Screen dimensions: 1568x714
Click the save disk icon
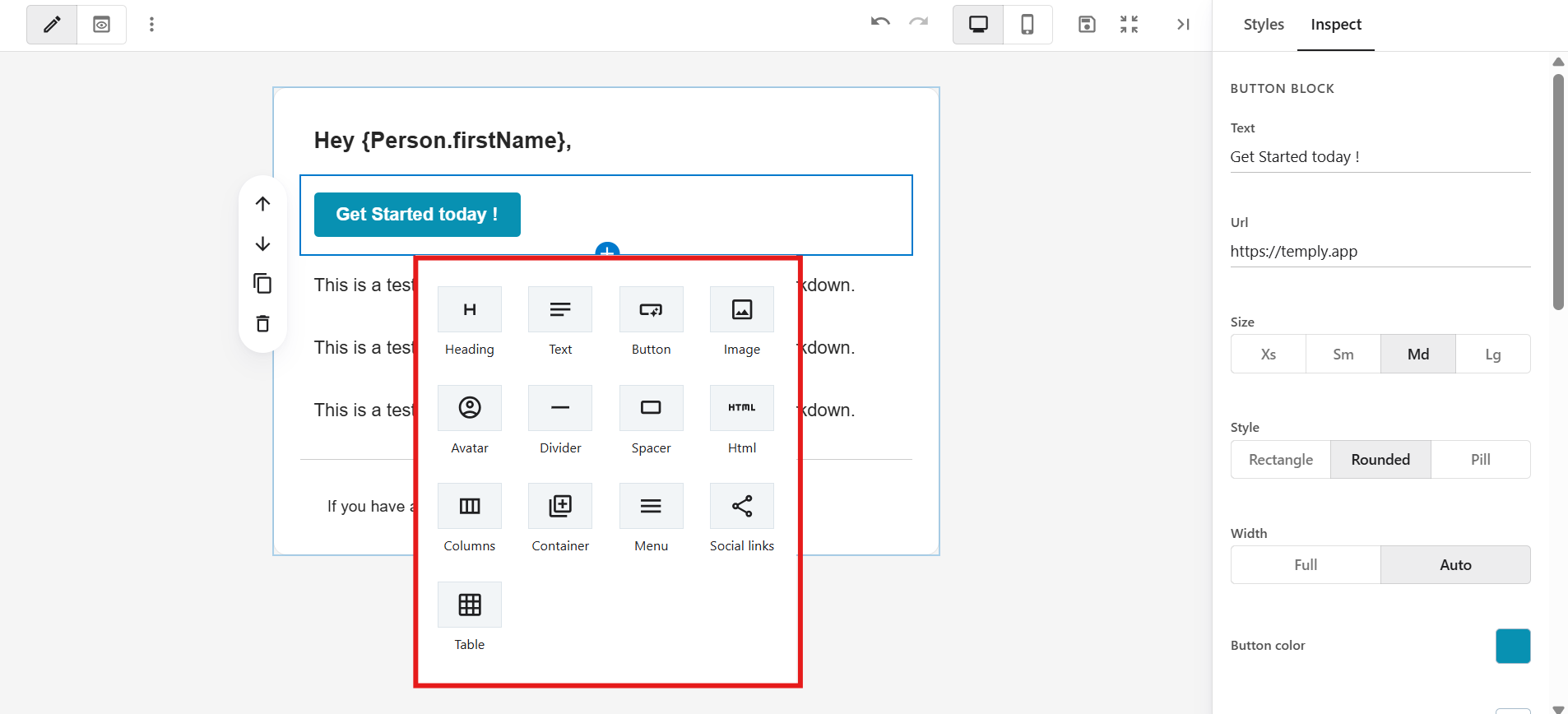1087,25
